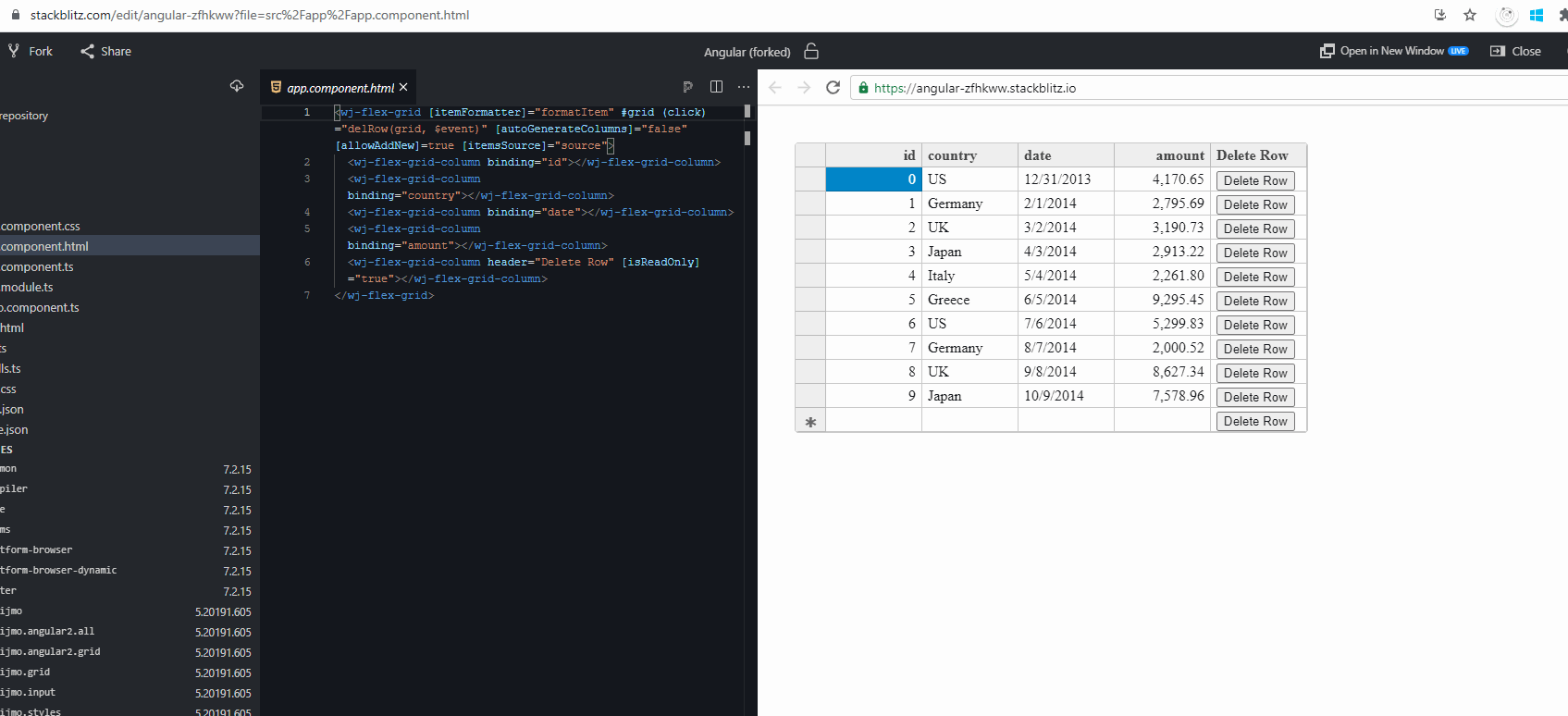Screen dimensions: 1568x716
Task: Click the date cell 5/4/2014
Action: coord(1066,276)
